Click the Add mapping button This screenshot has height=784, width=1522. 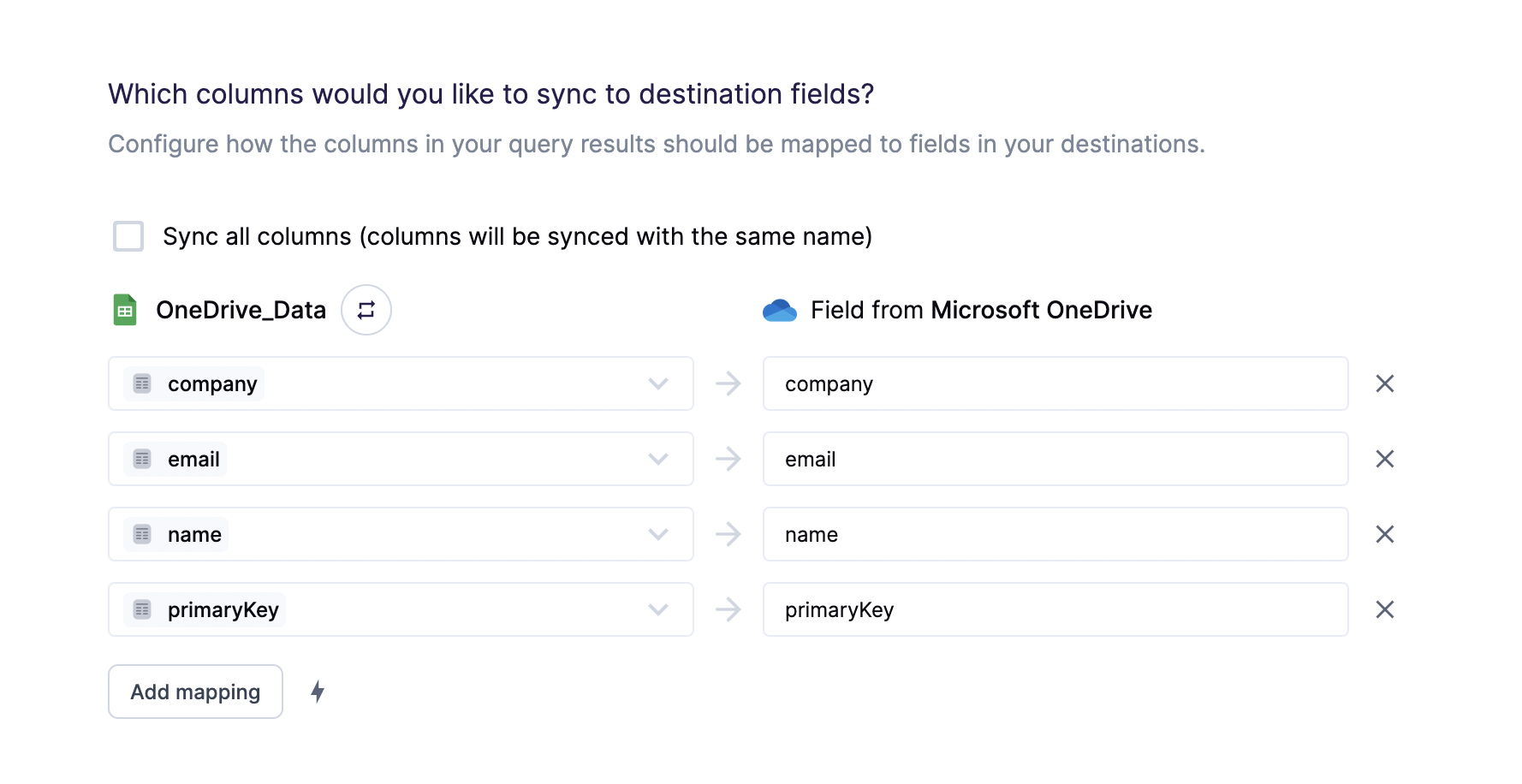195,692
